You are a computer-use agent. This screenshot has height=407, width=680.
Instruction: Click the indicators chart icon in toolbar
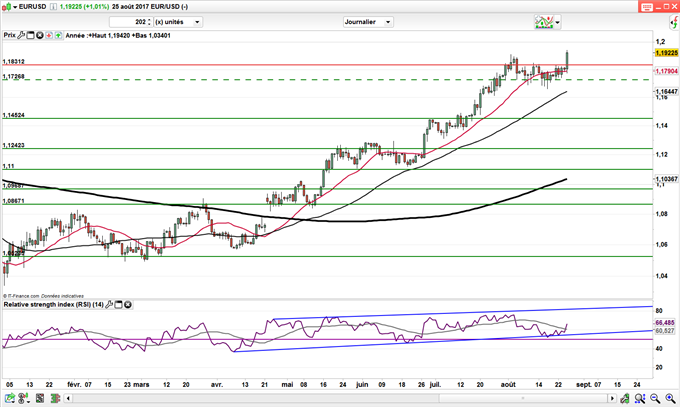pos(544,22)
